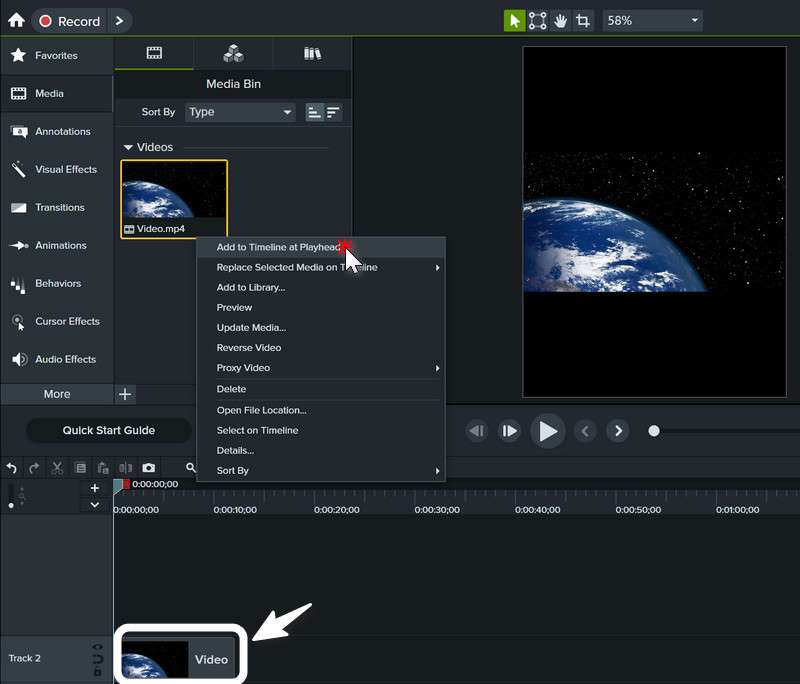Split media using the split icon
Image resolution: width=800 pixels, height=684 pixels.
pos(126,468)
